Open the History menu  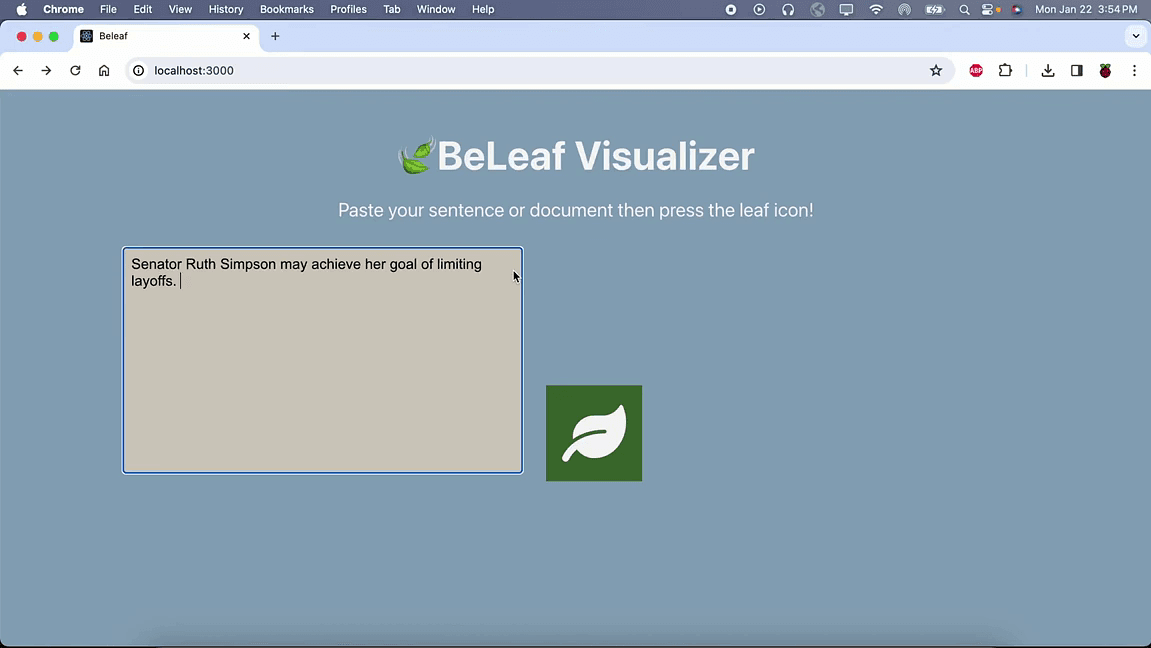[x=225, y=9]
